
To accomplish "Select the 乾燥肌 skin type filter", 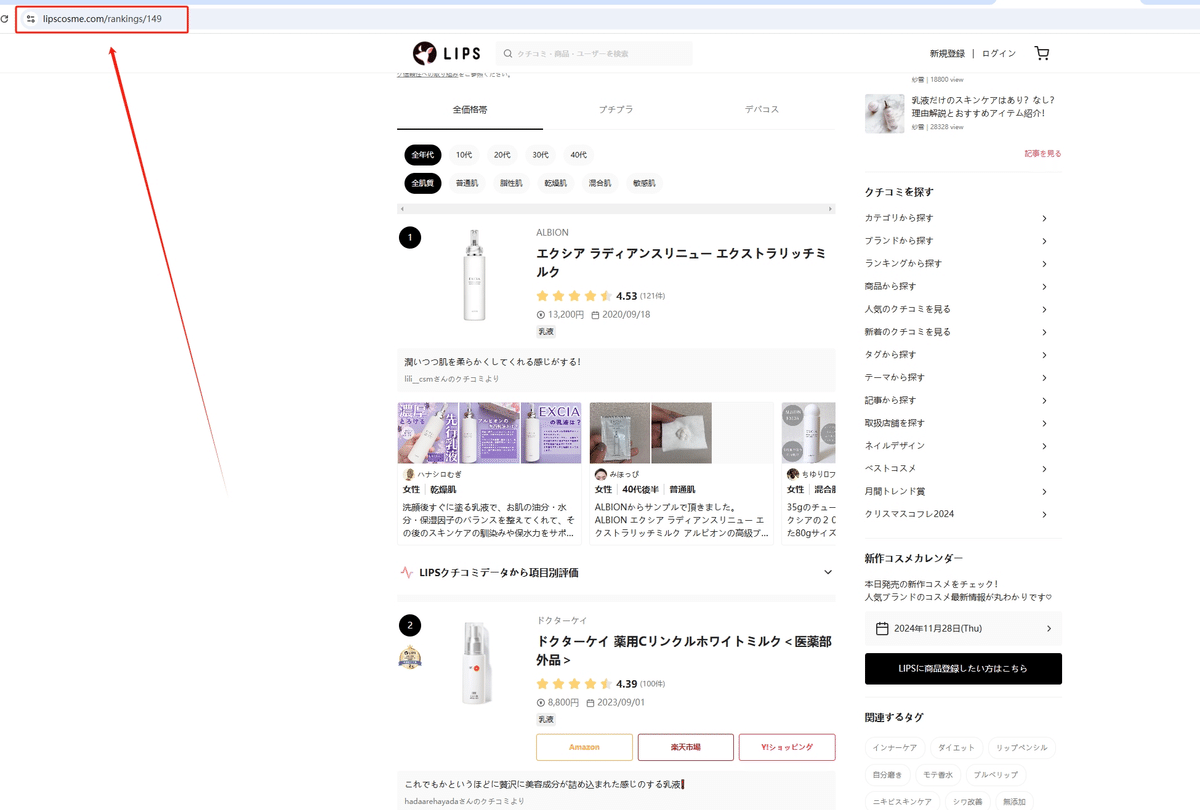I will click(x=555, y=183).
